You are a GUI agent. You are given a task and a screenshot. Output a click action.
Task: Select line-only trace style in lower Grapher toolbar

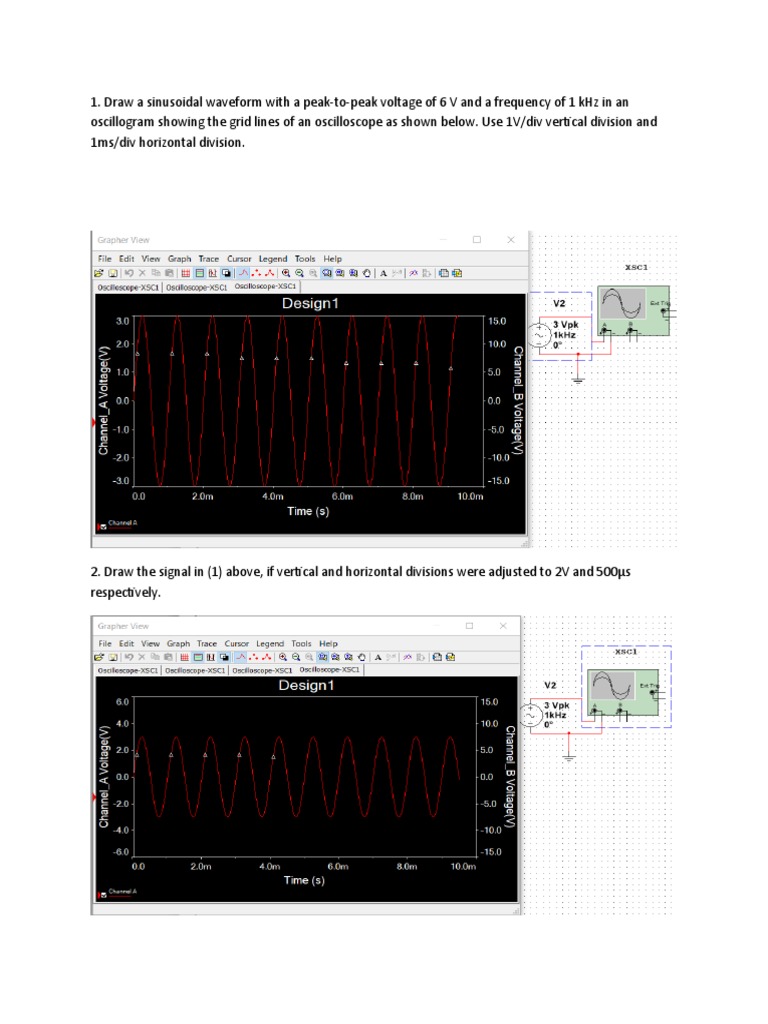pyautogui.click(x=241, y=657)
